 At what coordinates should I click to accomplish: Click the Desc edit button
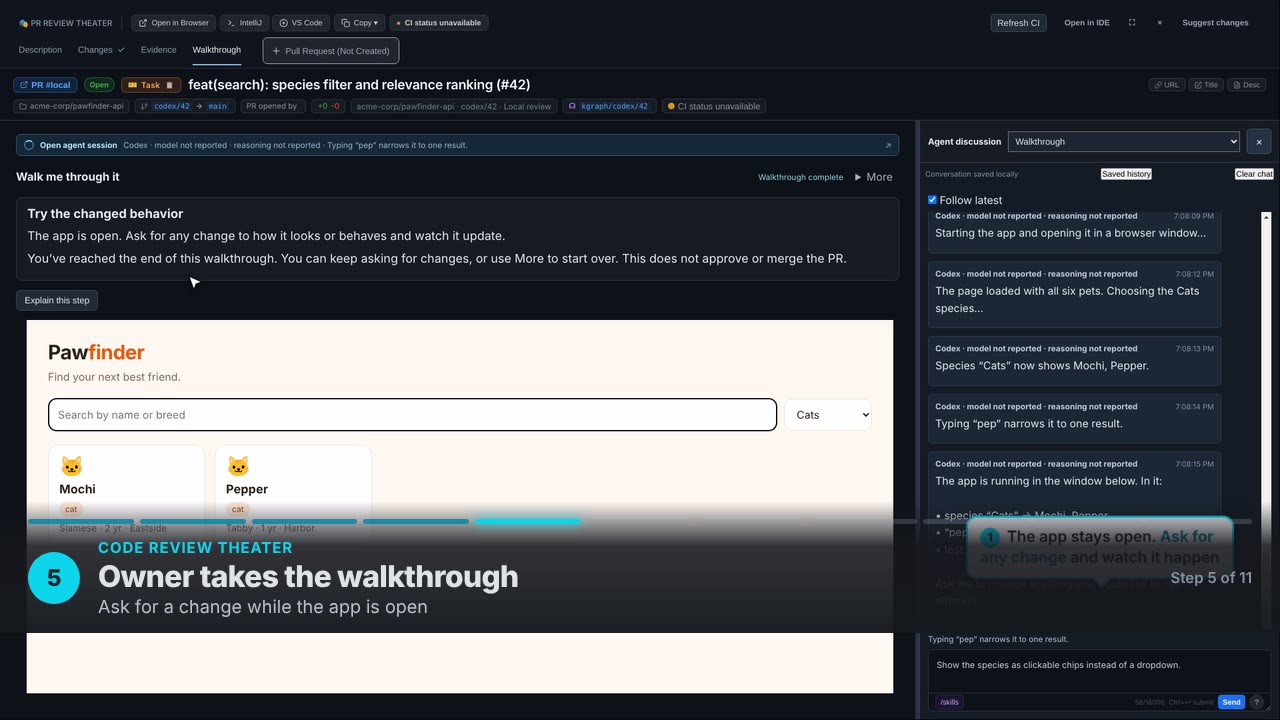click(x=1247, y=85)
